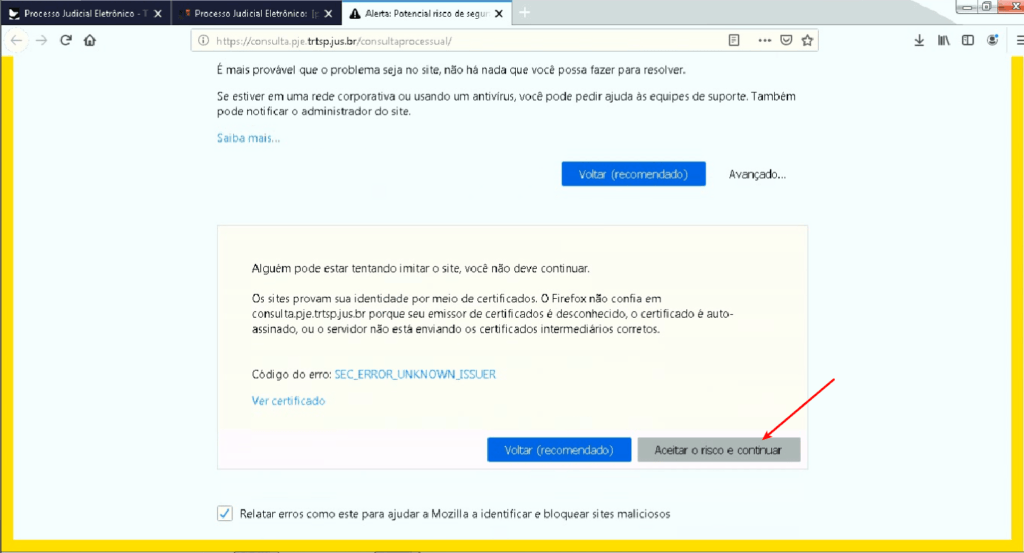This screenshot has width=1024, height=553.
Task: Go to the Firefox home page
Action: 89,40
